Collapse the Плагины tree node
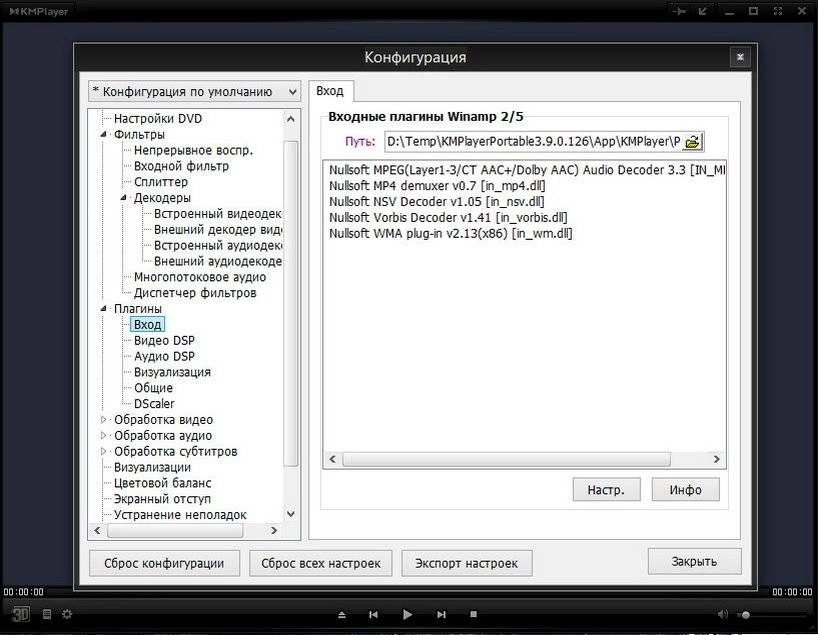The width and height of the screenshot is (818, 635). 103,308
